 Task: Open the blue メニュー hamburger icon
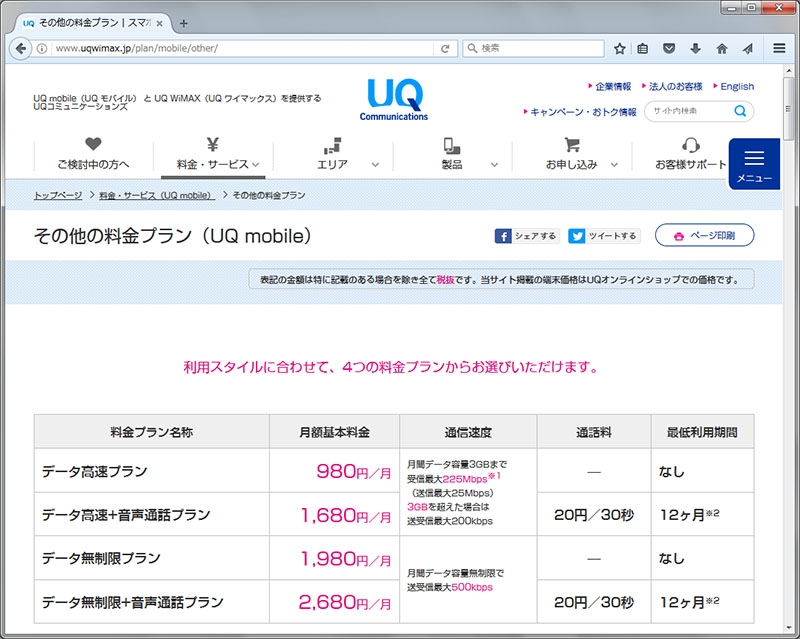[x=753, y=156]
